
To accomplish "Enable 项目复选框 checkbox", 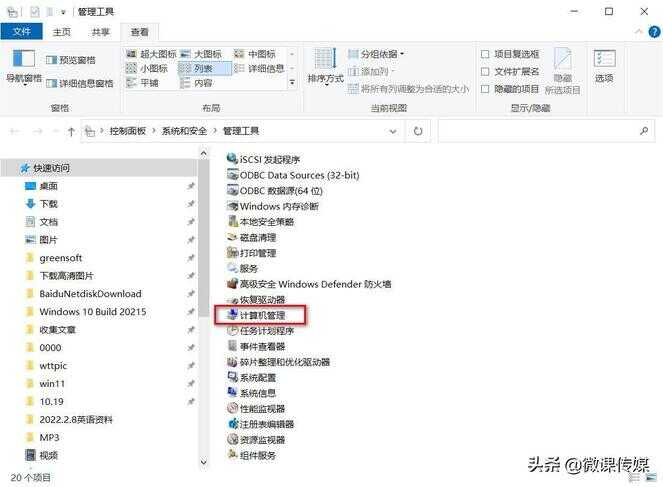I will pos(485,54).
